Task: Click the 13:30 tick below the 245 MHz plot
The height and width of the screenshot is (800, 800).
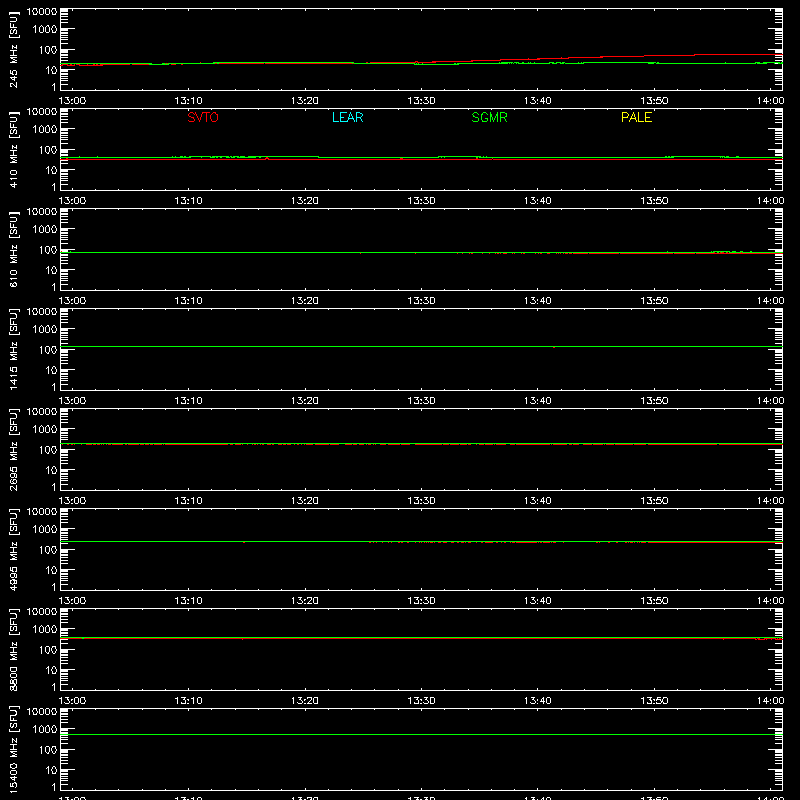Action: click(x=421, y=101)
